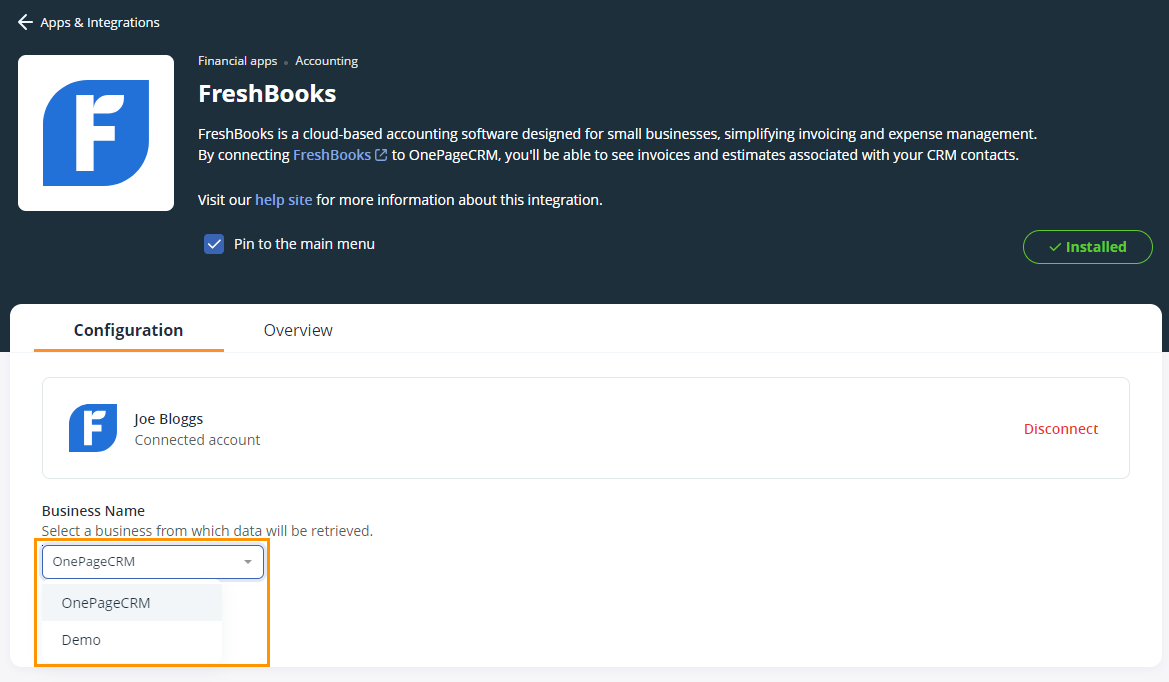This screenshot has height=682, width=1169.
Task: Click the Business Name field label
Action: pyautogui.click(x=93, y=511)
